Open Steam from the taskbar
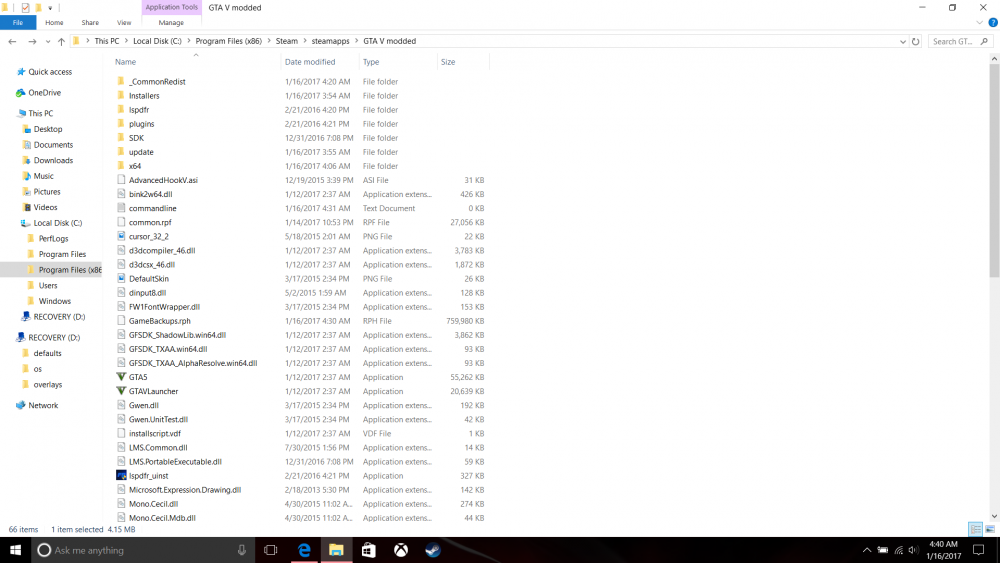Viewport: 1000px width, 563px height. (x=433, y=550)
